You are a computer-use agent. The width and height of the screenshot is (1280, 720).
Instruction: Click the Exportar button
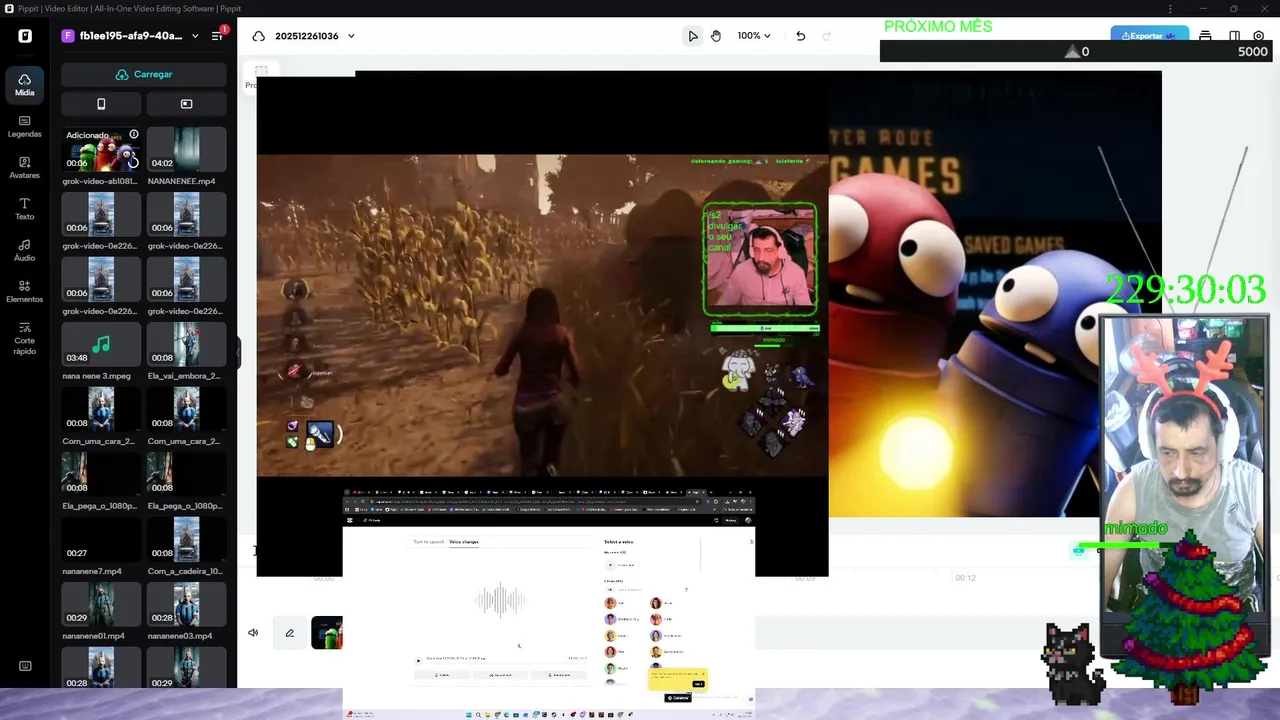coord(1149,35)
